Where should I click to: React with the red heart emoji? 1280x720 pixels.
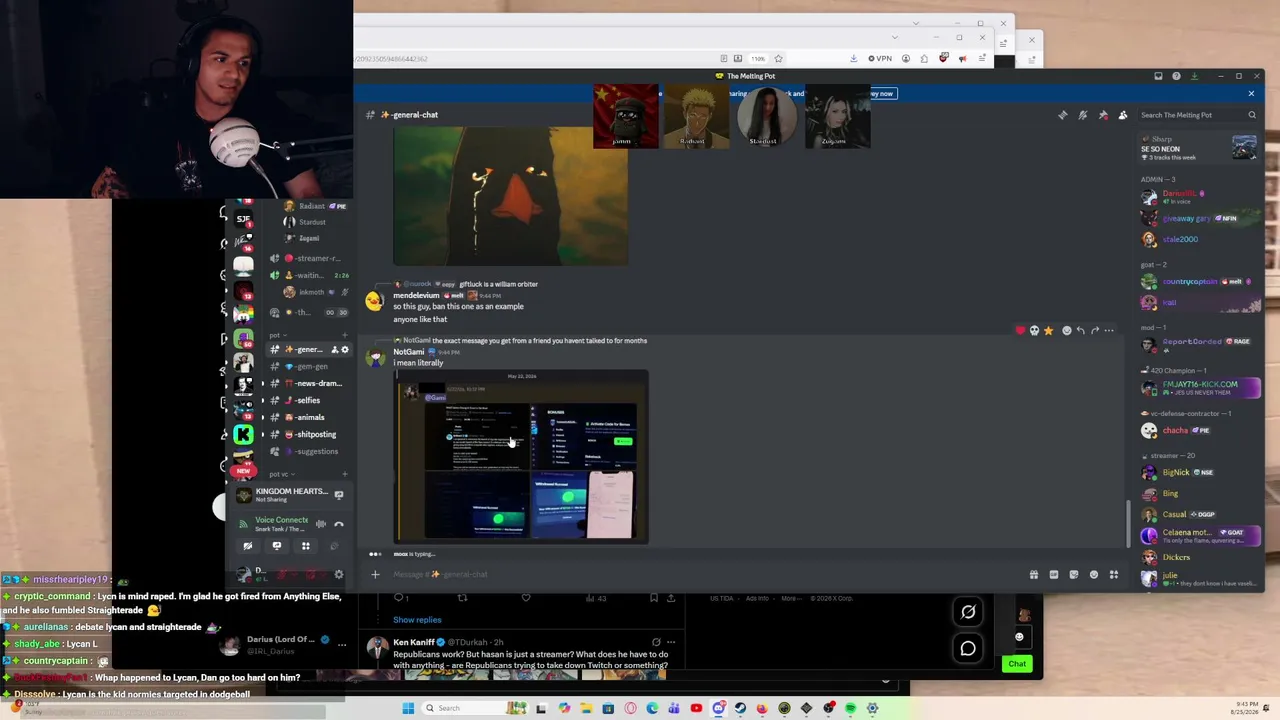pyautogui.click(x=1020, y=330)
